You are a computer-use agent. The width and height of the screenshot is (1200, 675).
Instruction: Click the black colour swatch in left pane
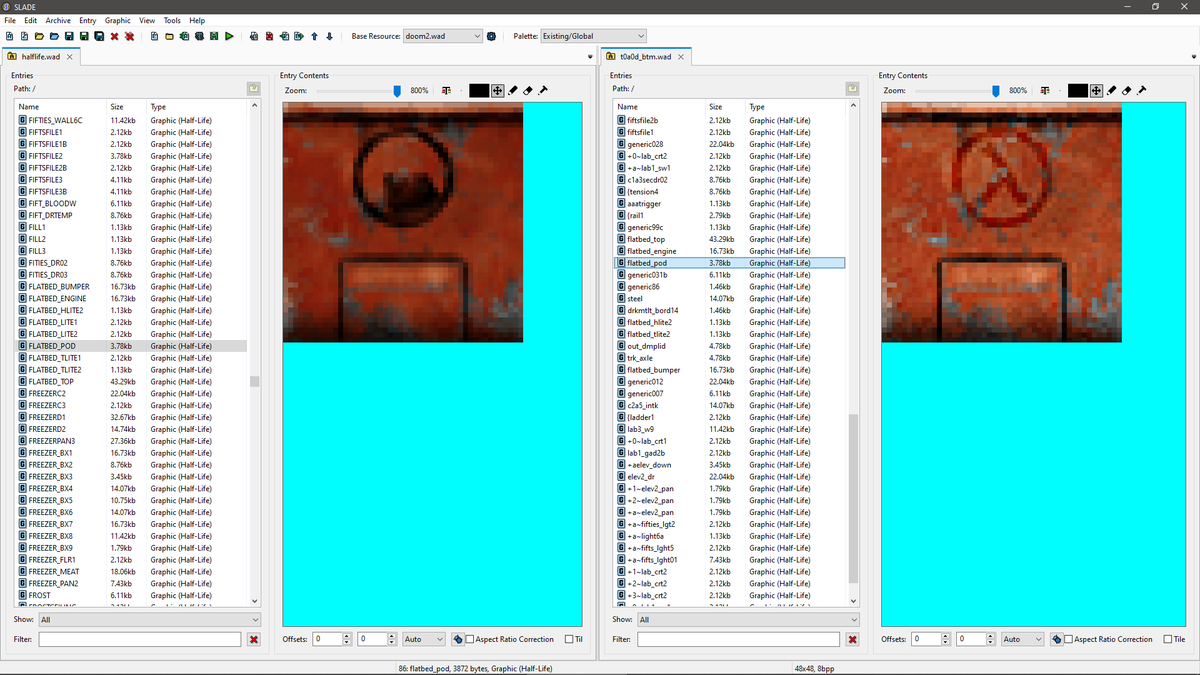tap(479, 90)
